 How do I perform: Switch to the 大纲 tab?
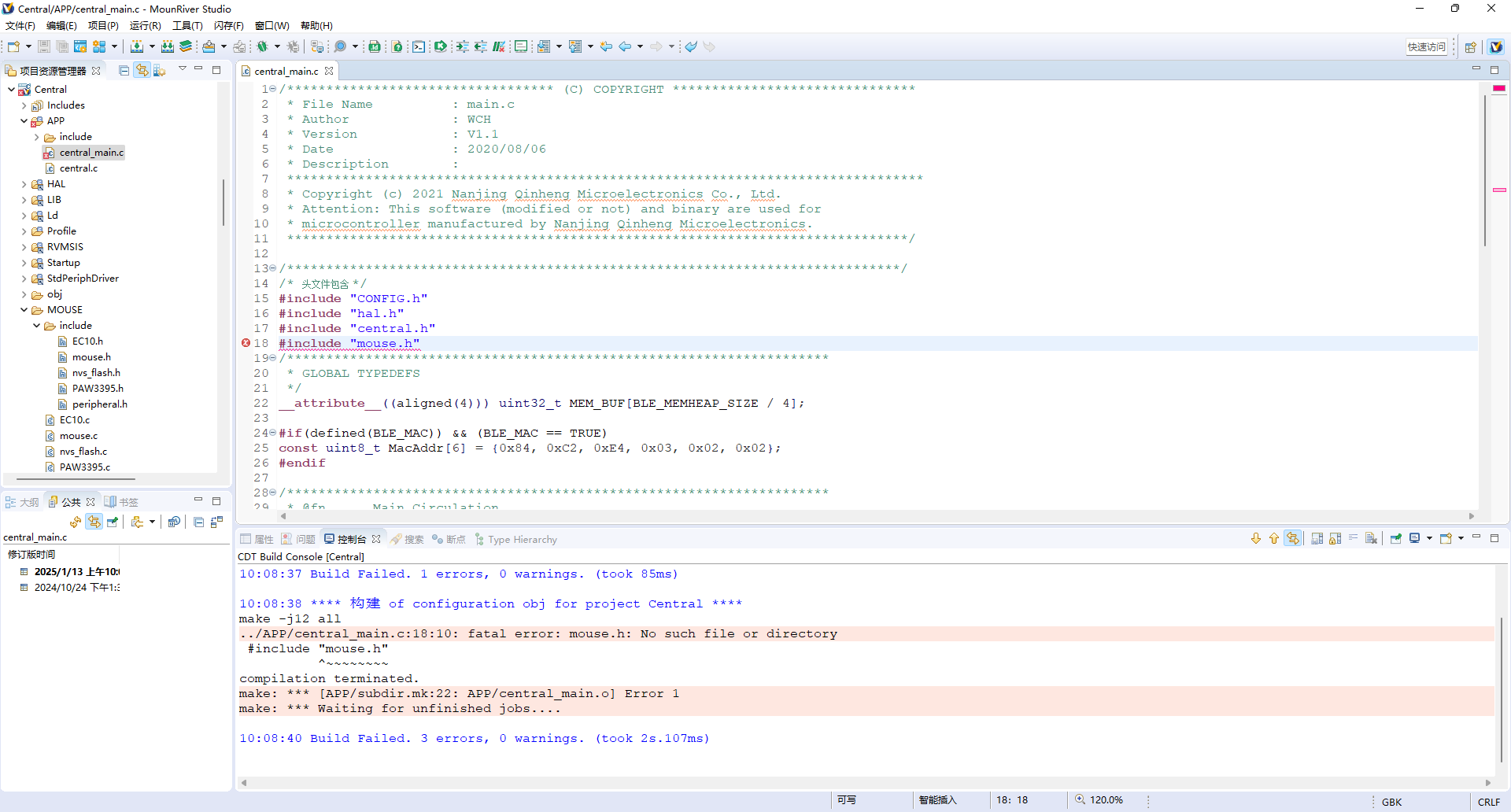tap(22, 502)
